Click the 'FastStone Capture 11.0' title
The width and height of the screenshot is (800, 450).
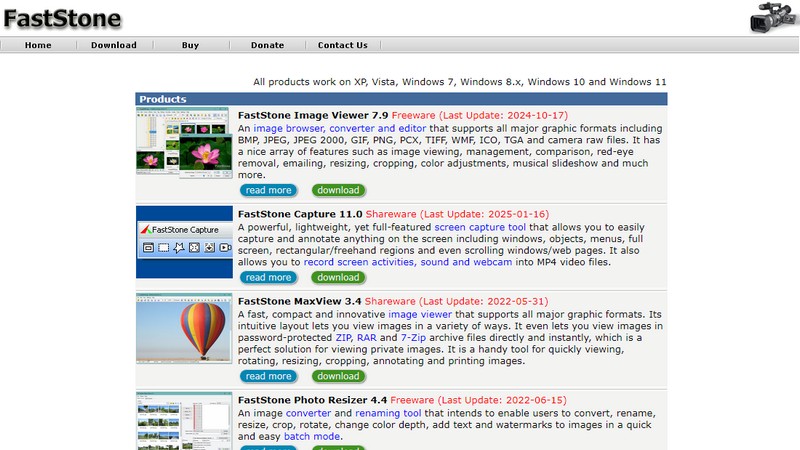click(300, 214)
